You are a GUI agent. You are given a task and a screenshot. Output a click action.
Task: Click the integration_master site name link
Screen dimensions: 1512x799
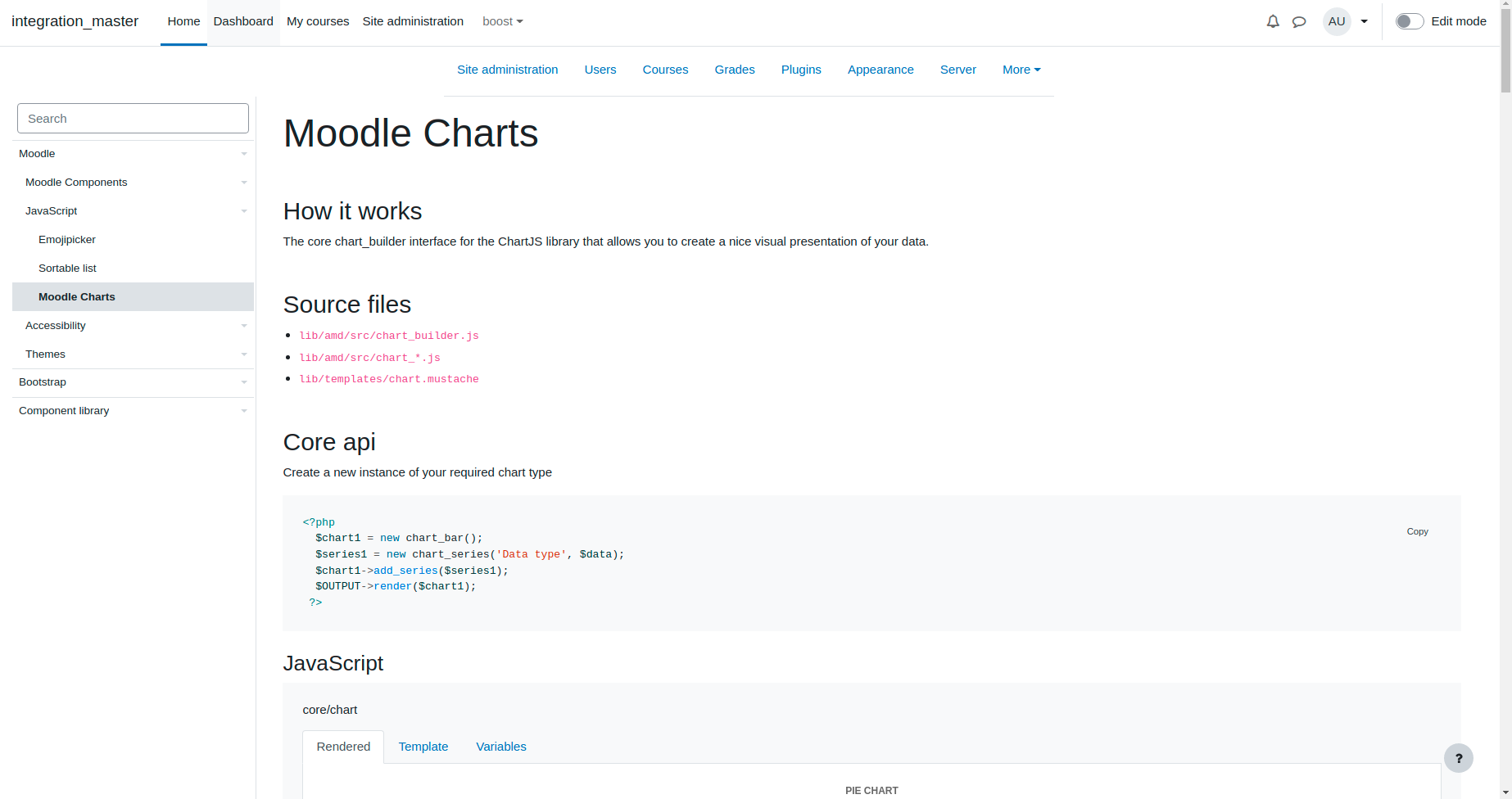(75, 21)
